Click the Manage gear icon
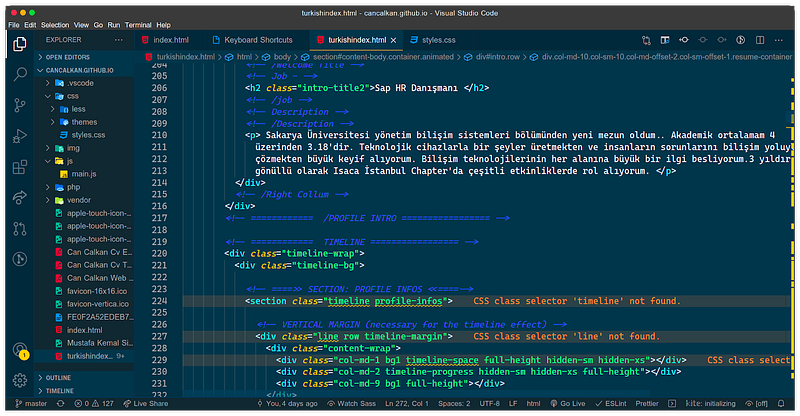 point(20,380)
